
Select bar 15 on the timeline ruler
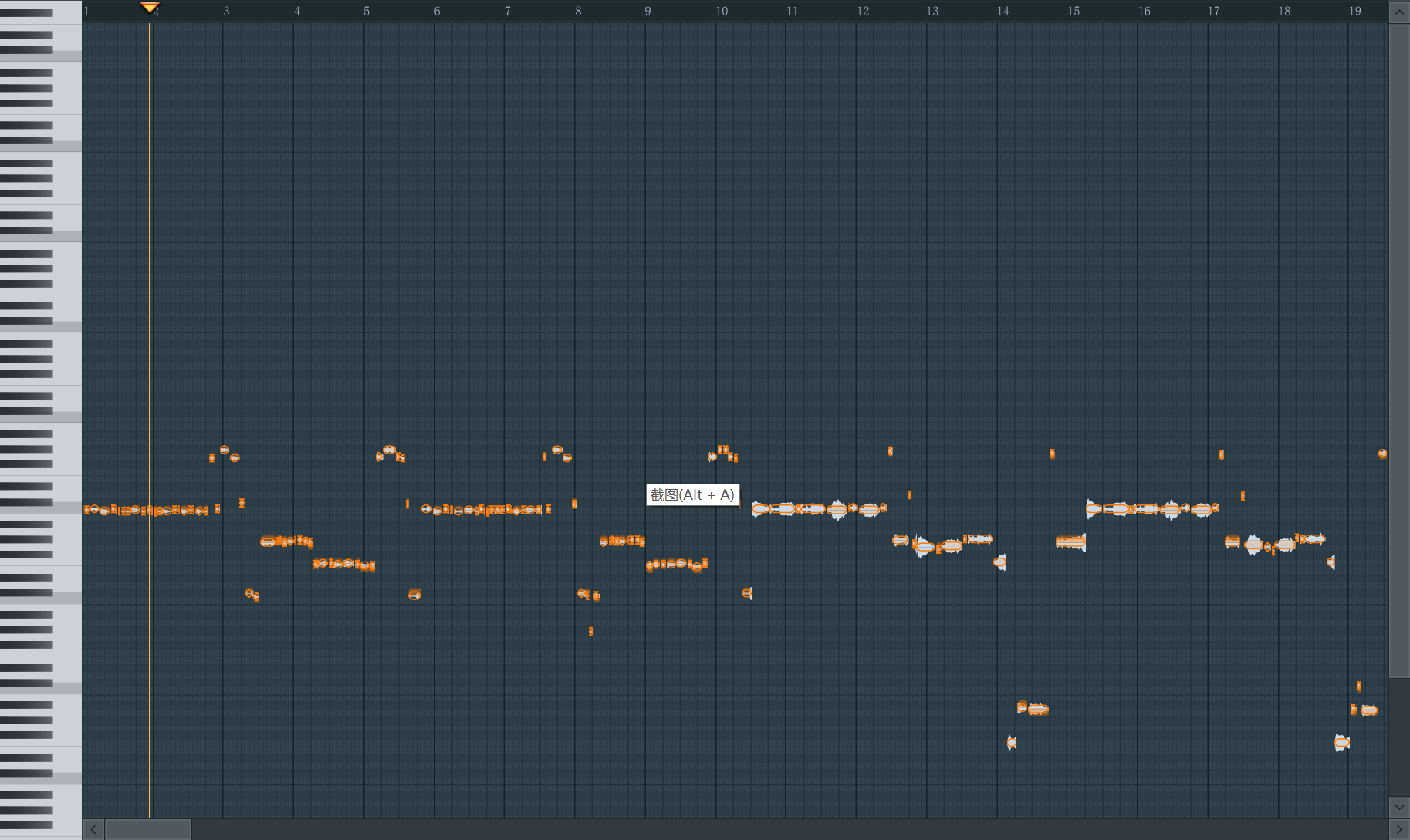pos(1074,12)
